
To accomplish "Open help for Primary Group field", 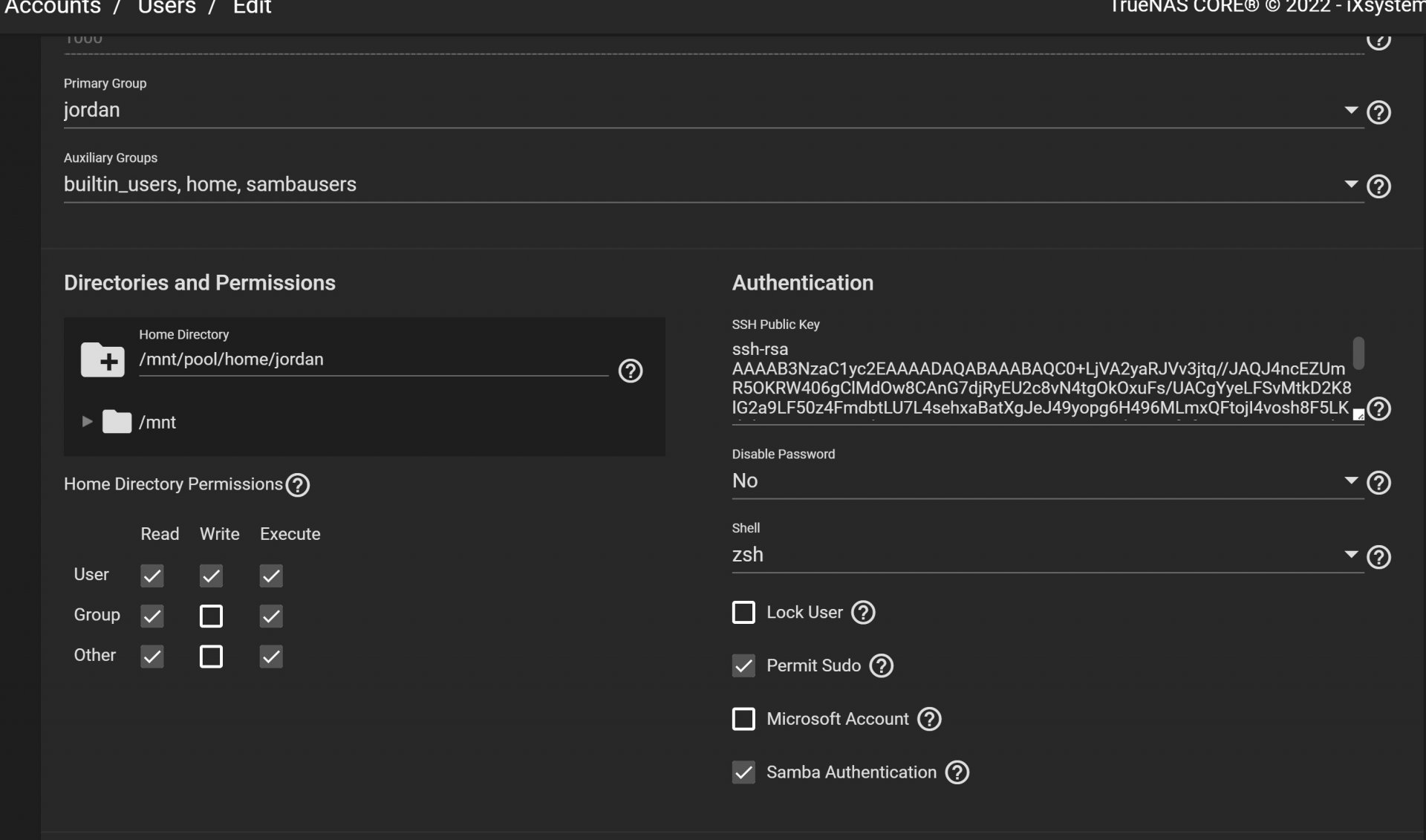I will point(1378,112).
